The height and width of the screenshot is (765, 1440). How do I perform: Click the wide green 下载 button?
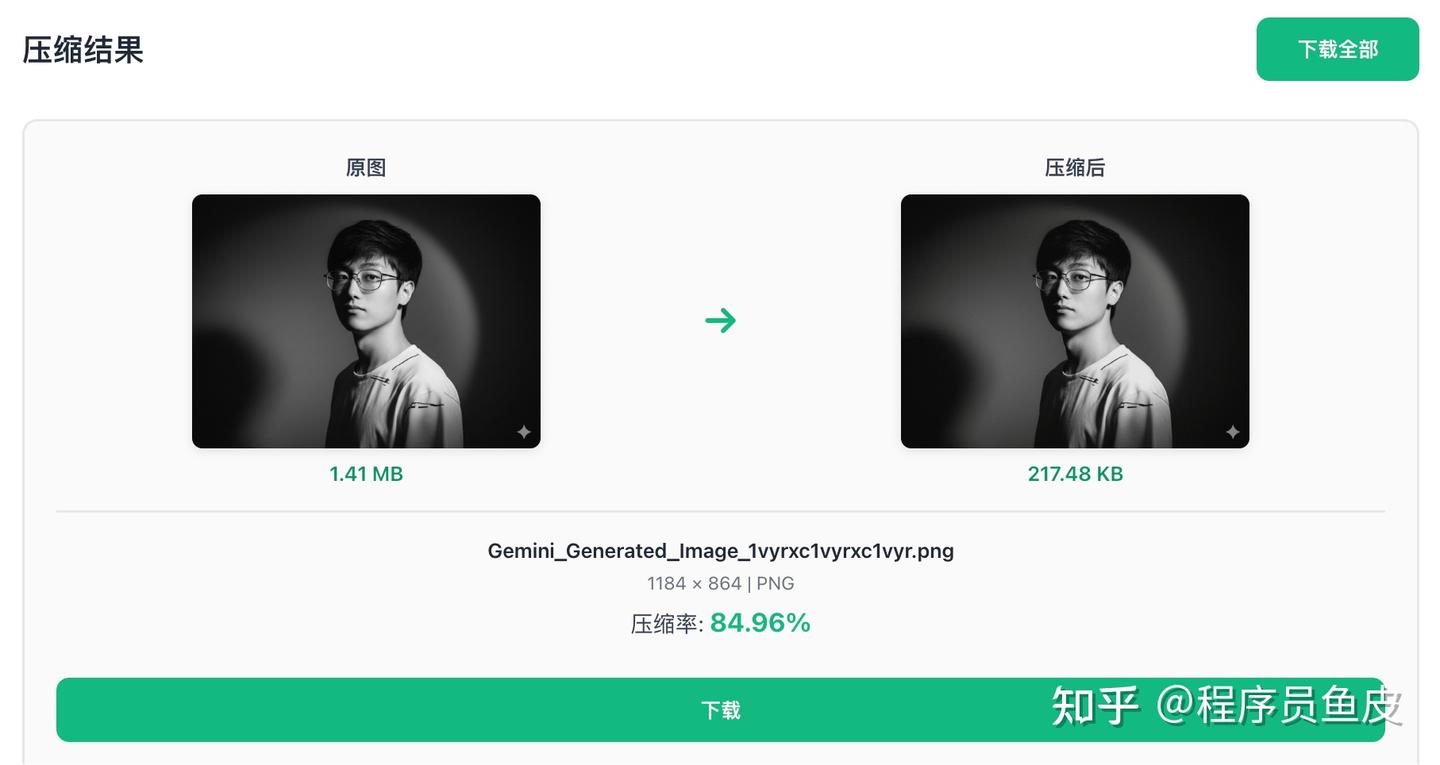coord(720,710)
